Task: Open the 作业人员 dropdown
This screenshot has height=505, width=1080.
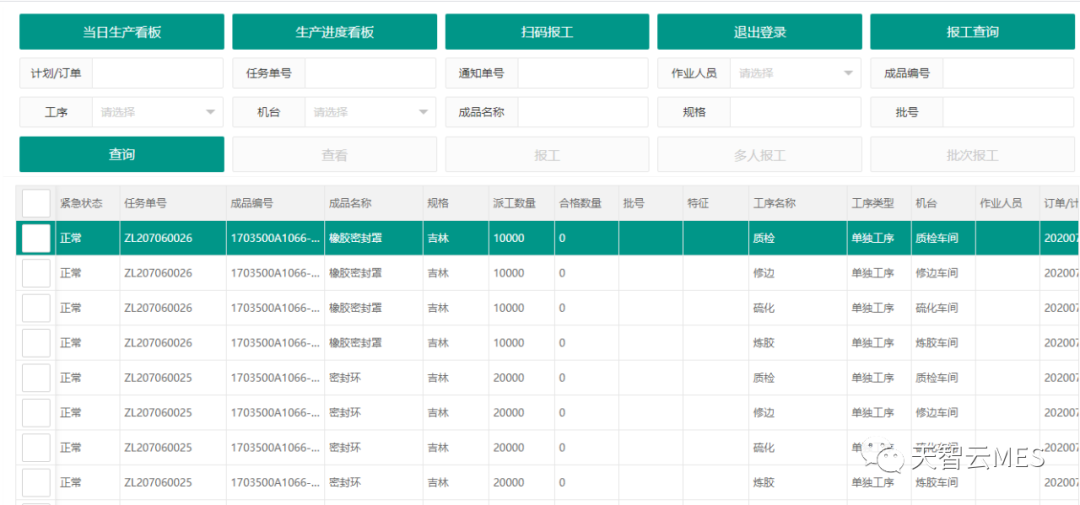Action: click(x=796, y=73)
